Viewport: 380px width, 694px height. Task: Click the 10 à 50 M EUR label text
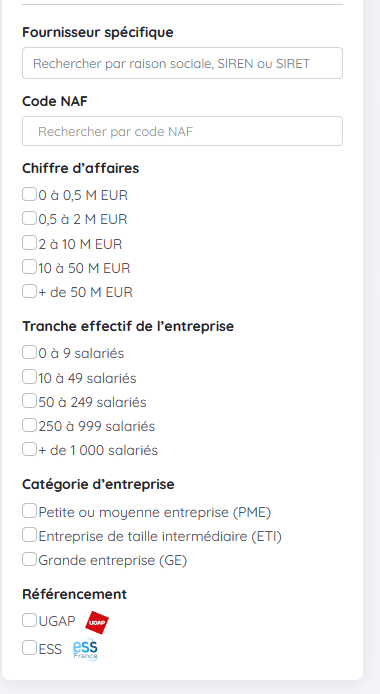(84, 268)
